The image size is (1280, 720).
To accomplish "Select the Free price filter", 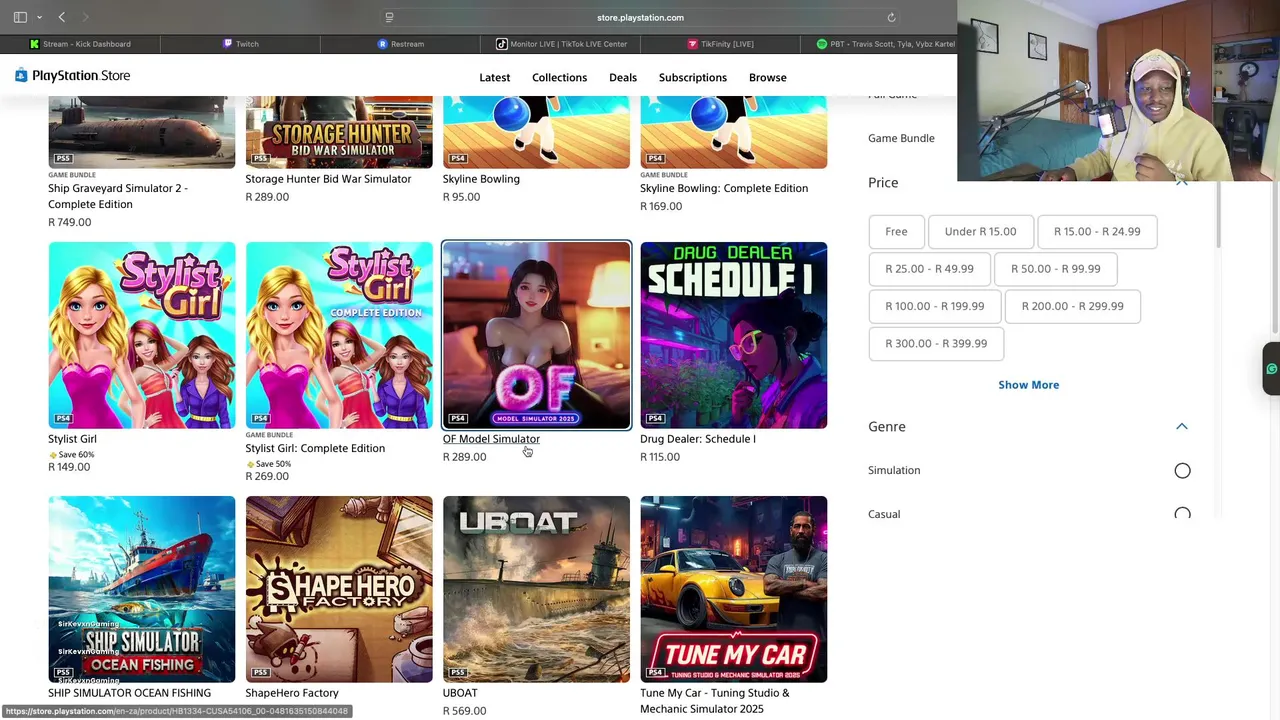I will click(896, 231).
